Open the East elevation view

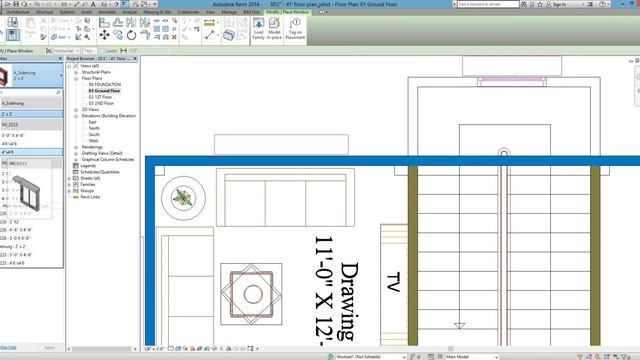[93, 122]
